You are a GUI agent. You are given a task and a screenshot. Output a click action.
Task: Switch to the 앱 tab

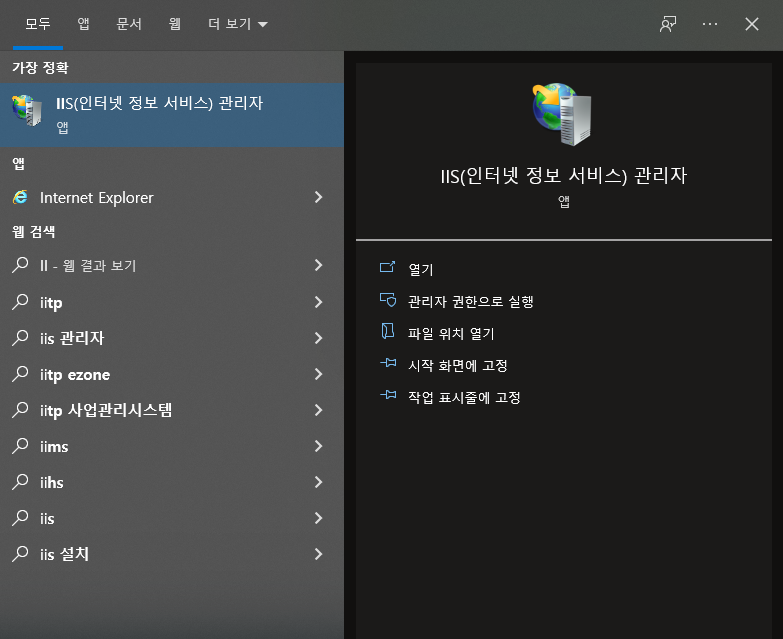pyautogui.click(x=83, y=24)
